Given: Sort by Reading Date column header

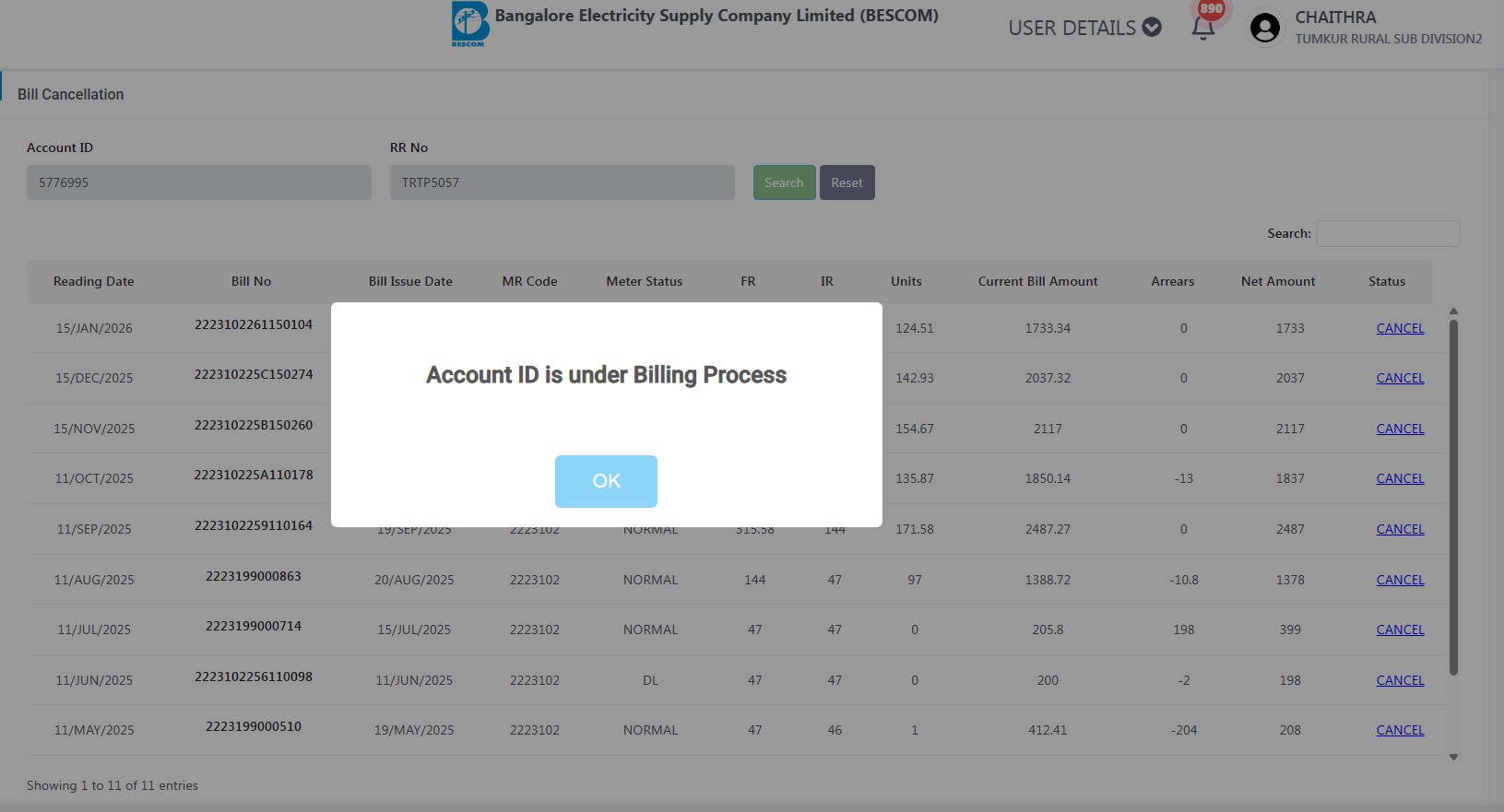Looking at the screenshot, I should point(94,281).
